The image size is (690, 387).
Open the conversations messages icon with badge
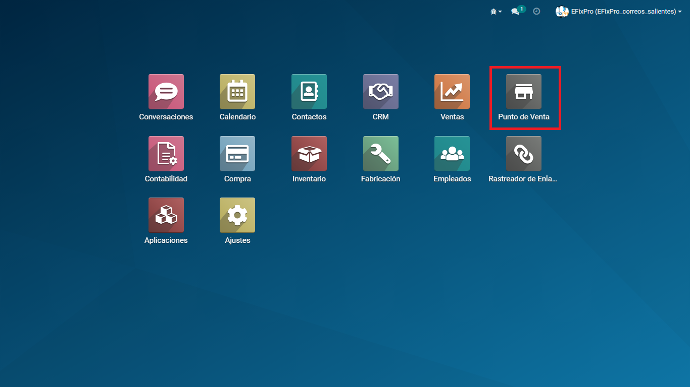pyautogui.click(x=518, y=11)
